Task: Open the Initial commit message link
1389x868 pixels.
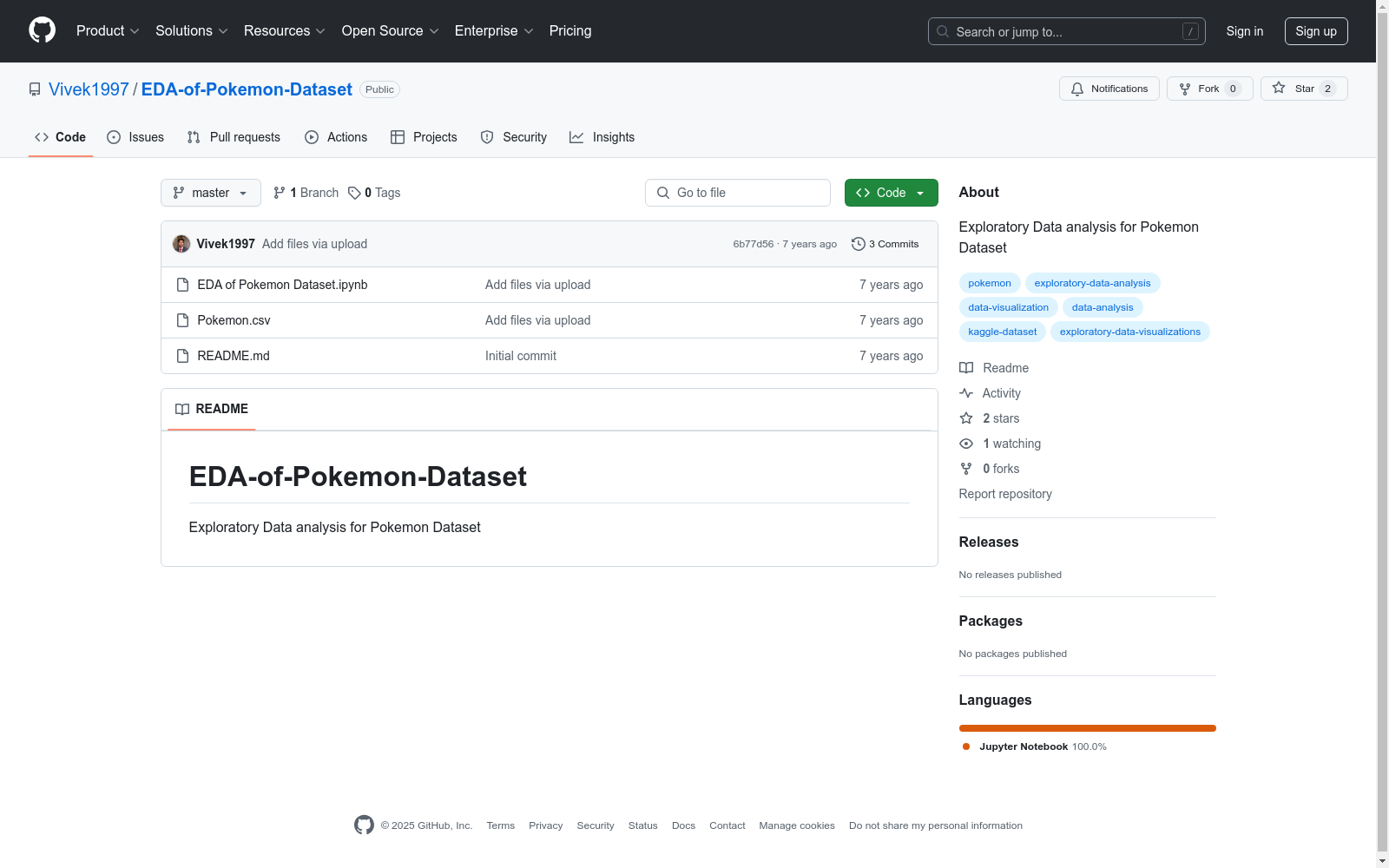Action: [521, 356]
